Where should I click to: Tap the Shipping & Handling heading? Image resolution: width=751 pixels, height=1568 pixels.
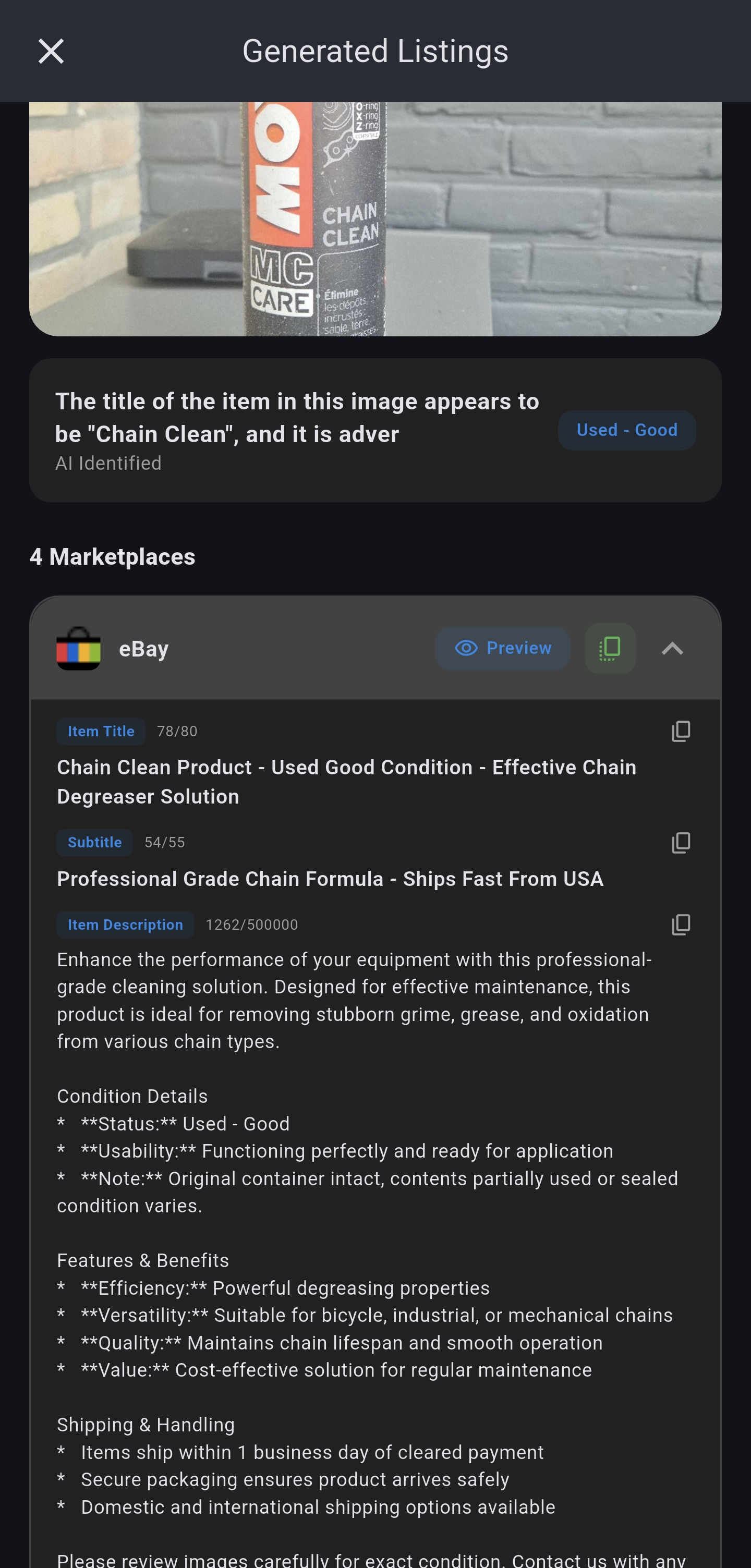click(146, 1425)
